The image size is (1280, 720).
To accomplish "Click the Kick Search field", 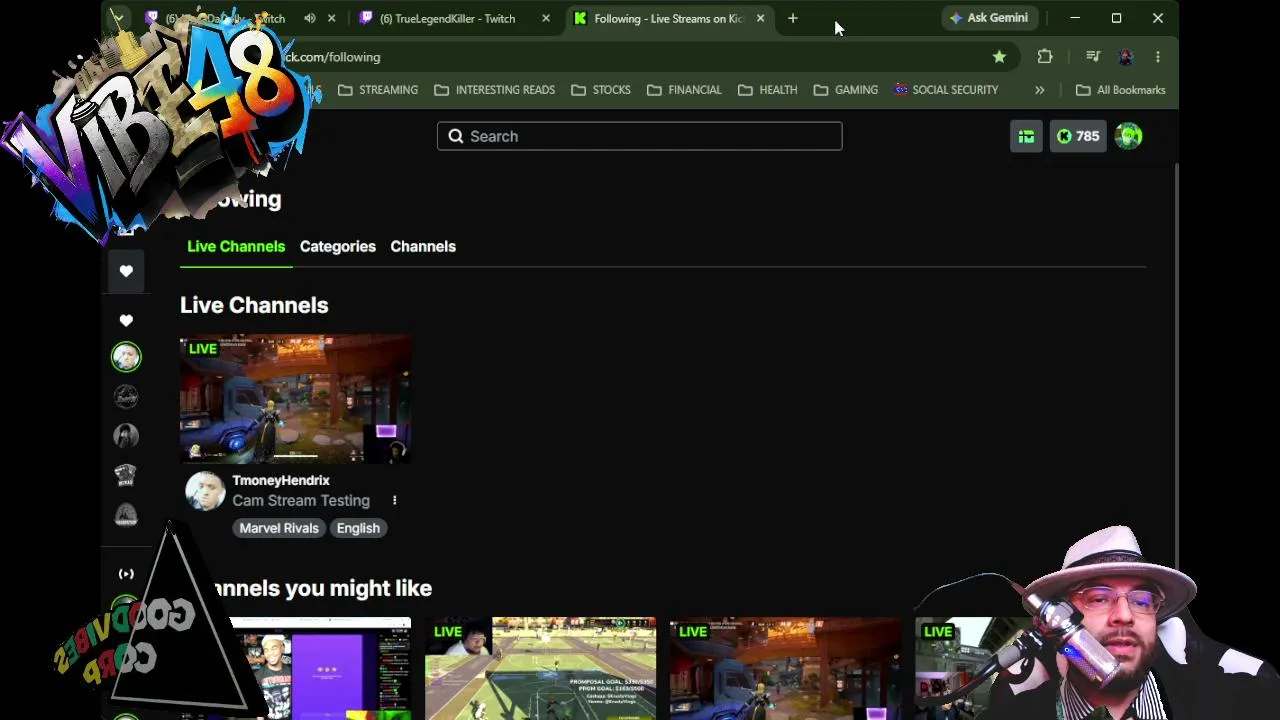I will 640,136.
